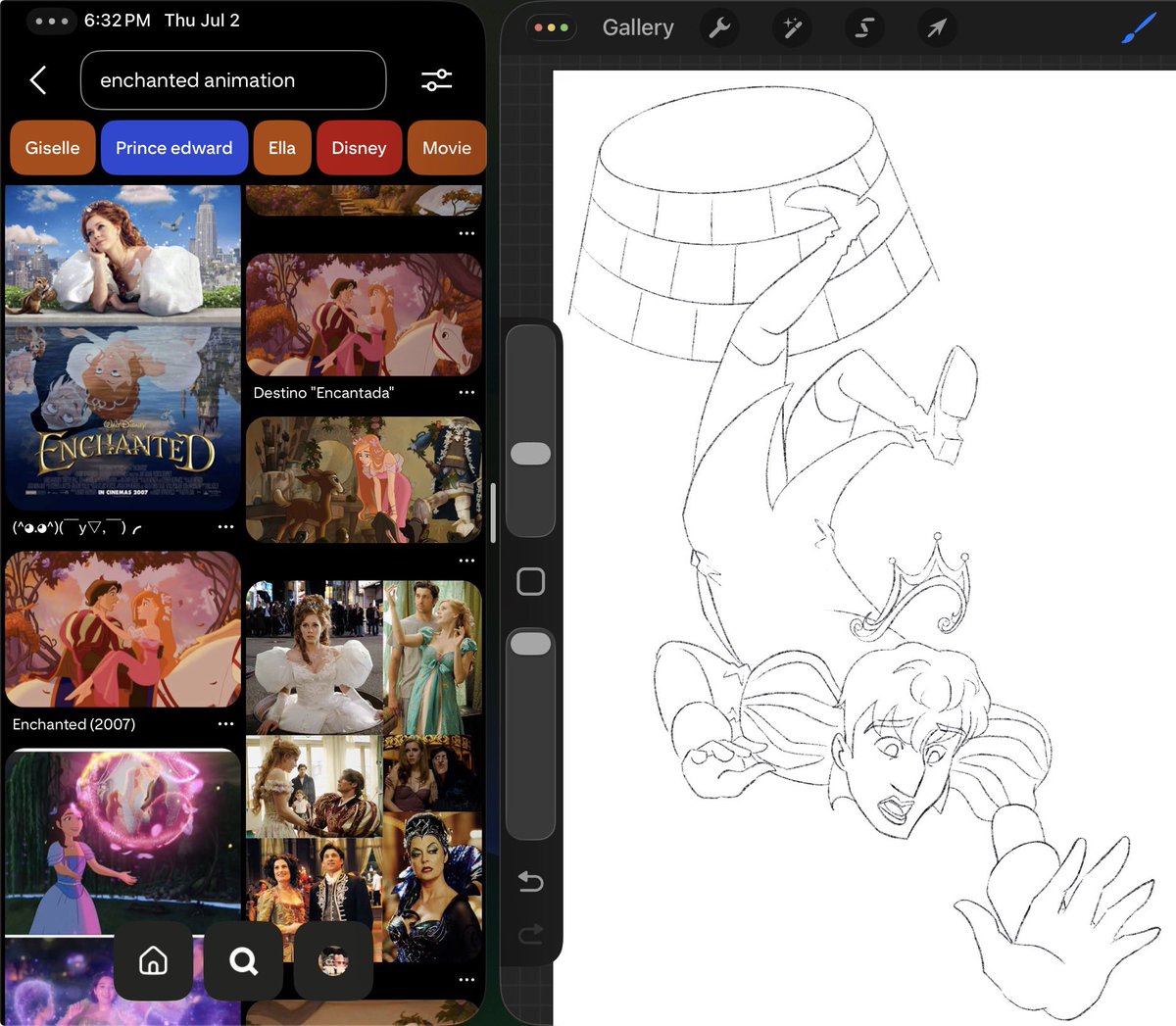Viewport: 1176px width, 1026px height.
Task: Click the brush size slider handle
Action: click(531, 454)
